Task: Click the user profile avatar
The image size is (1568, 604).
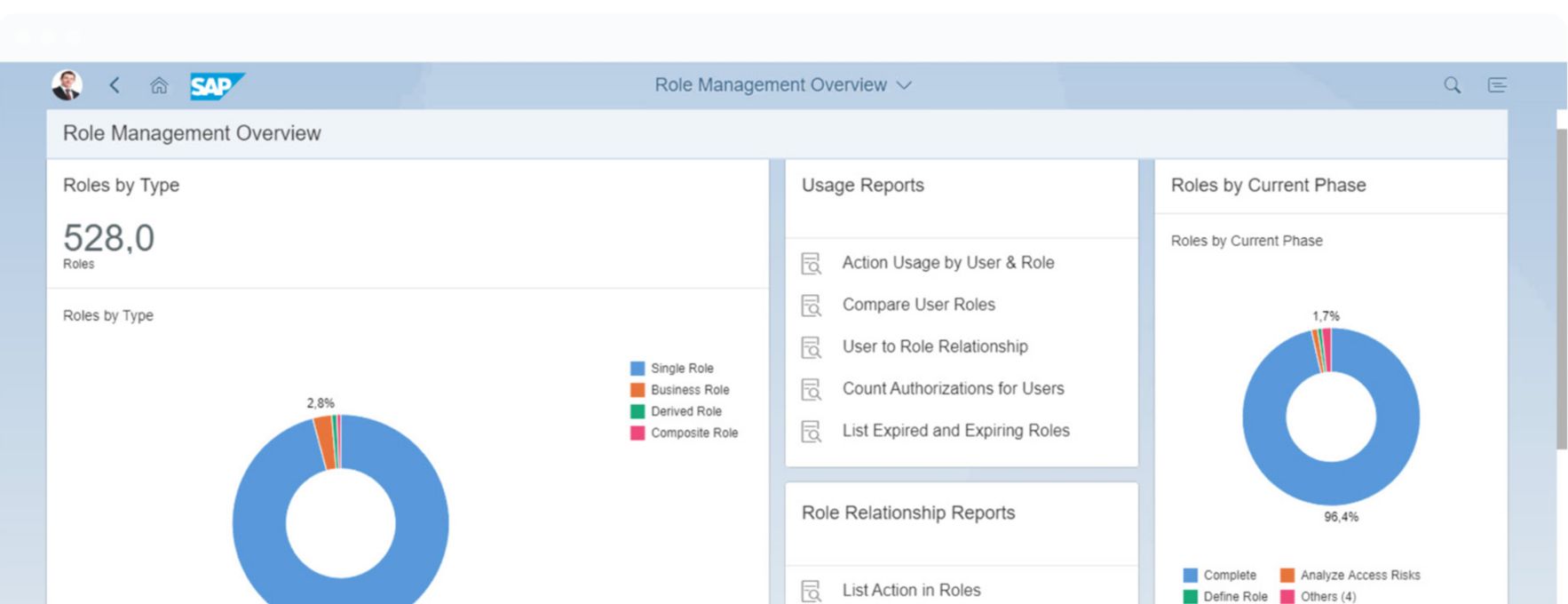Action: point(67,85)
